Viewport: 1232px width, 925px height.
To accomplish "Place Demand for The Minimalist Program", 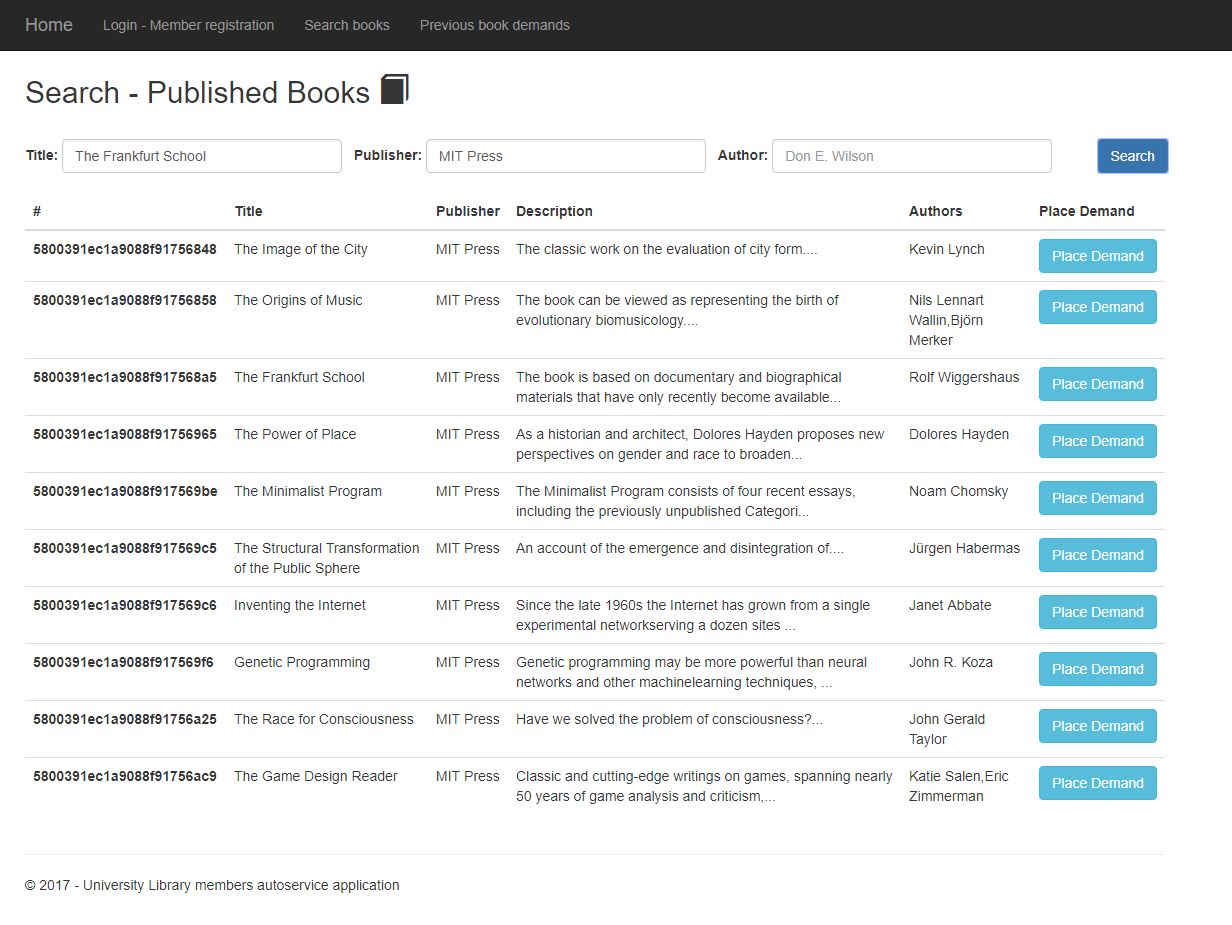I will 1098,498.
